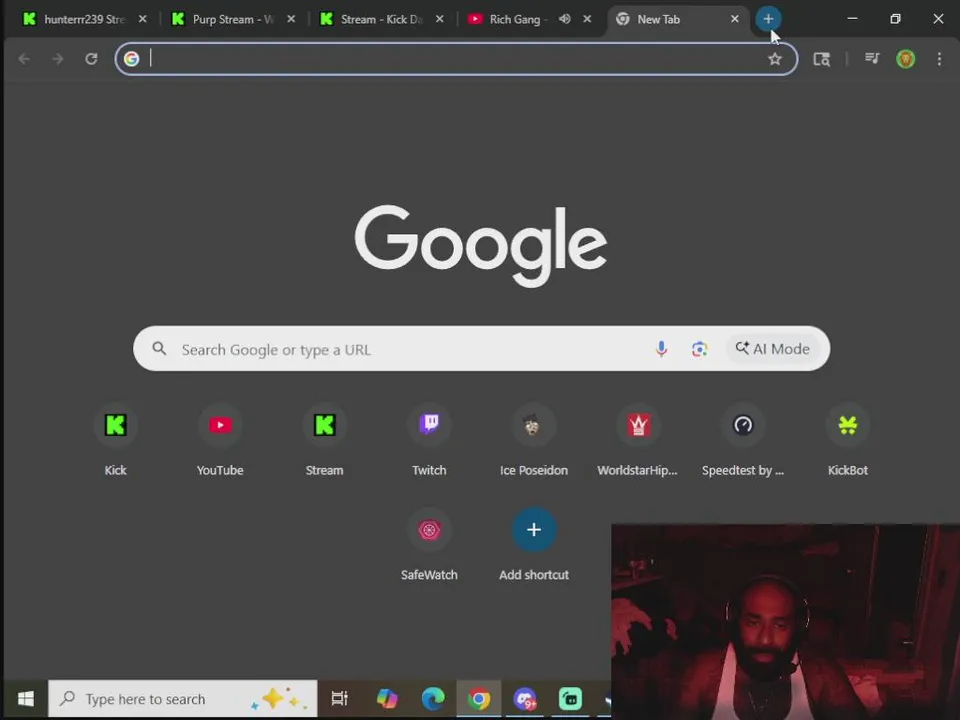This screenshot has width=960, height=720.
Task: Open the green Streamlabs taskbar app
Action: [x=571, y=699]
